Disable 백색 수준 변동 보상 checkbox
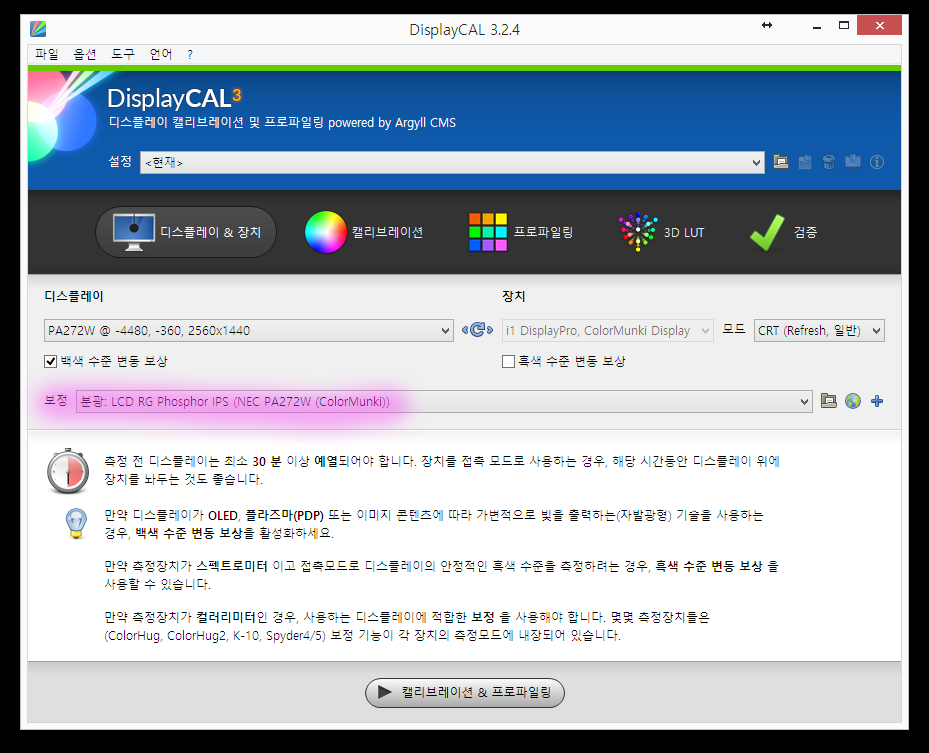The width and height of the screenshot is (929, 753). (51, 361)
